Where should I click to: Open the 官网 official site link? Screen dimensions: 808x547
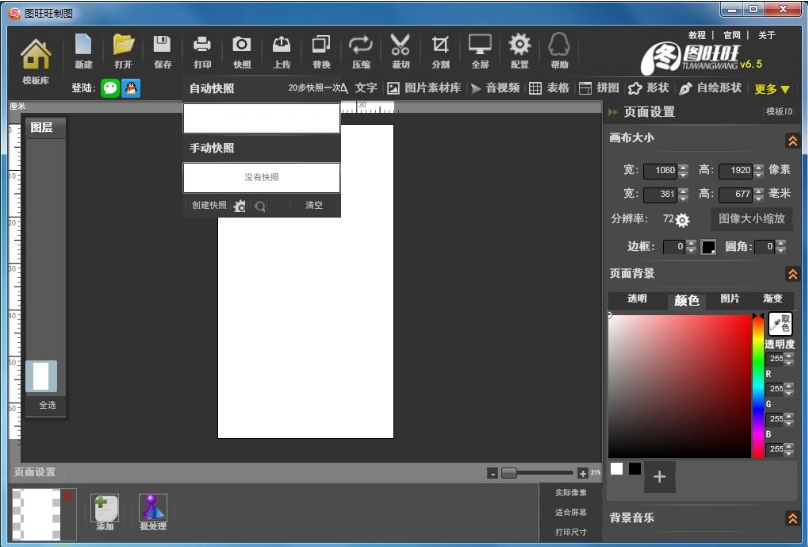732,35
